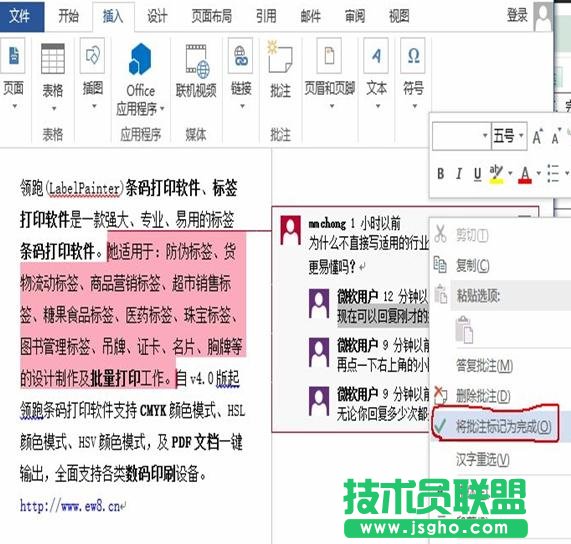The image size is (571, 544).
Task: Click the paste option clipboard icon
Action: [x=464, y=330]
